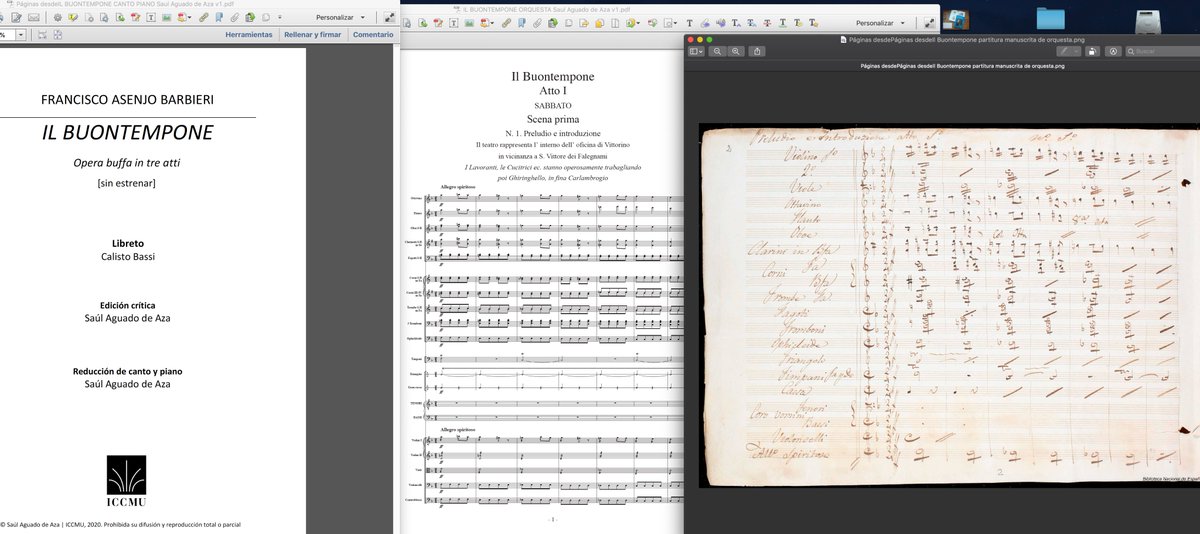Viewport: 1200px width, 534px height.
Task: Click 'Scena prima' heading in Orquesta score
Action: coord(552,119)
